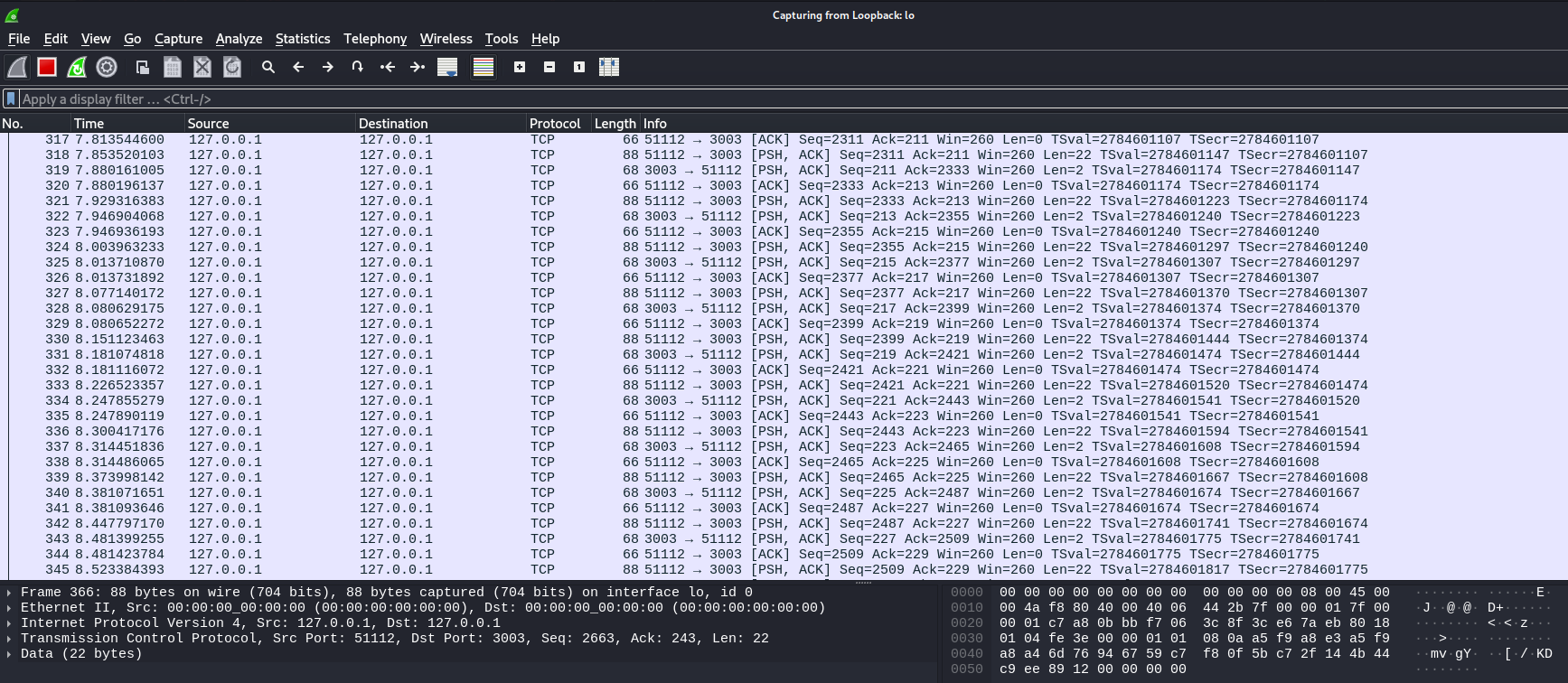Viewport: 1568px width, 683px height.
Task: Select packet 338 ACK Seq=2465 row
Action: pyautogui.click(x=784, y=463)
